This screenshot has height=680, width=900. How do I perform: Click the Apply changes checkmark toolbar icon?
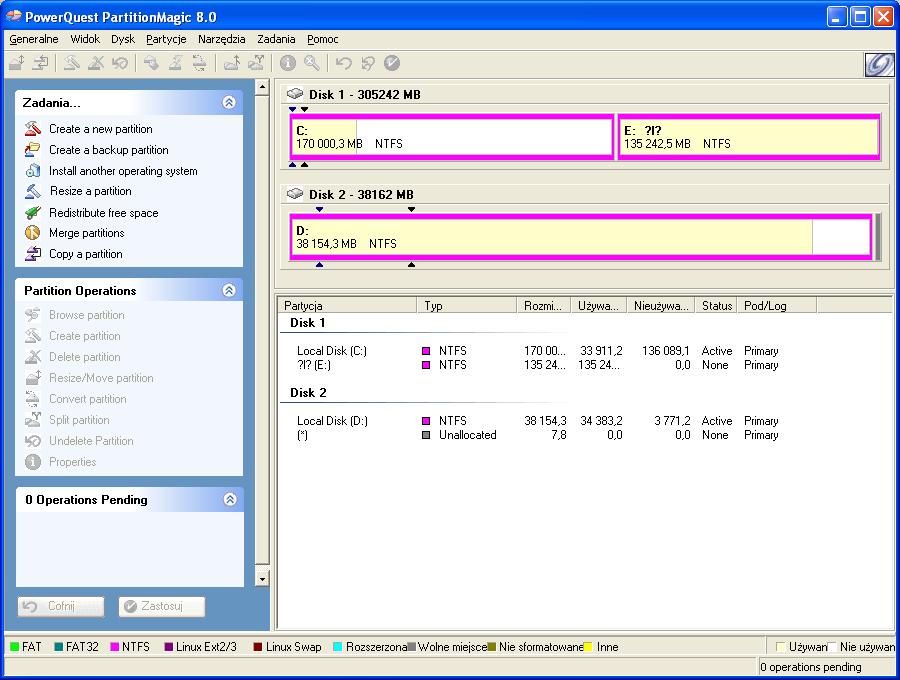[392, 63]
